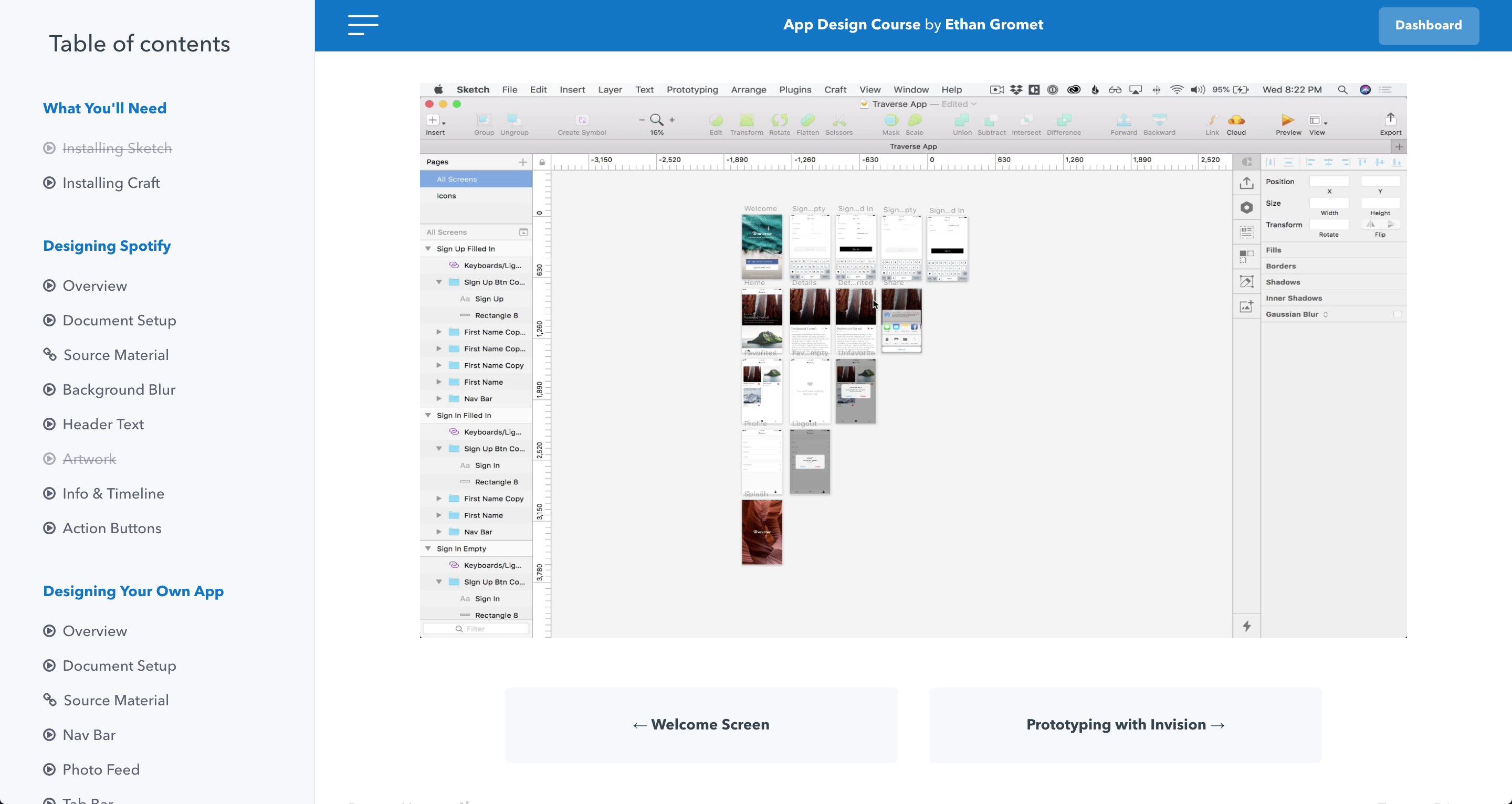Viewport: 1512px width, 804px height.
Task: Collapse the Sign Up Filled In layer group
Action: click(x=428, y=248)
